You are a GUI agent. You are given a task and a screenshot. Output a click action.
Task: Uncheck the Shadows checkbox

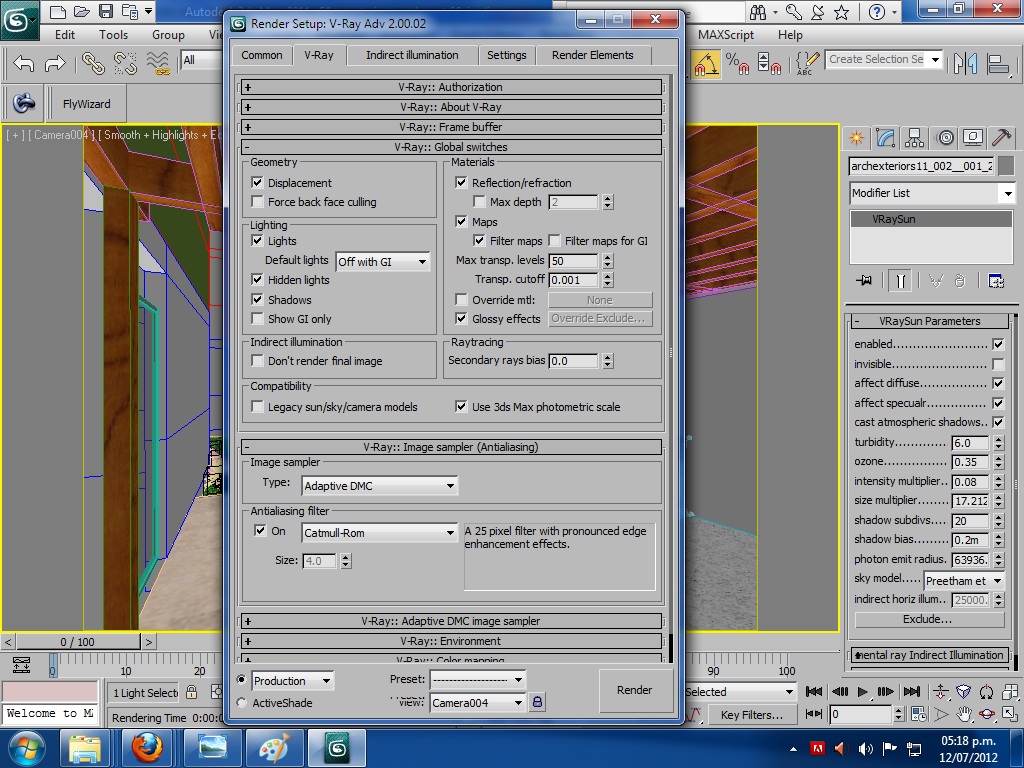tap(257, 300)
